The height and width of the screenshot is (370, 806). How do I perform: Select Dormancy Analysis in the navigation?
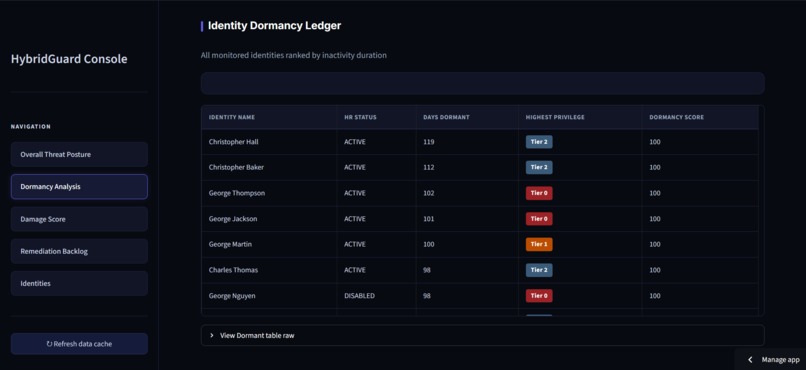(x=79, y=187)
